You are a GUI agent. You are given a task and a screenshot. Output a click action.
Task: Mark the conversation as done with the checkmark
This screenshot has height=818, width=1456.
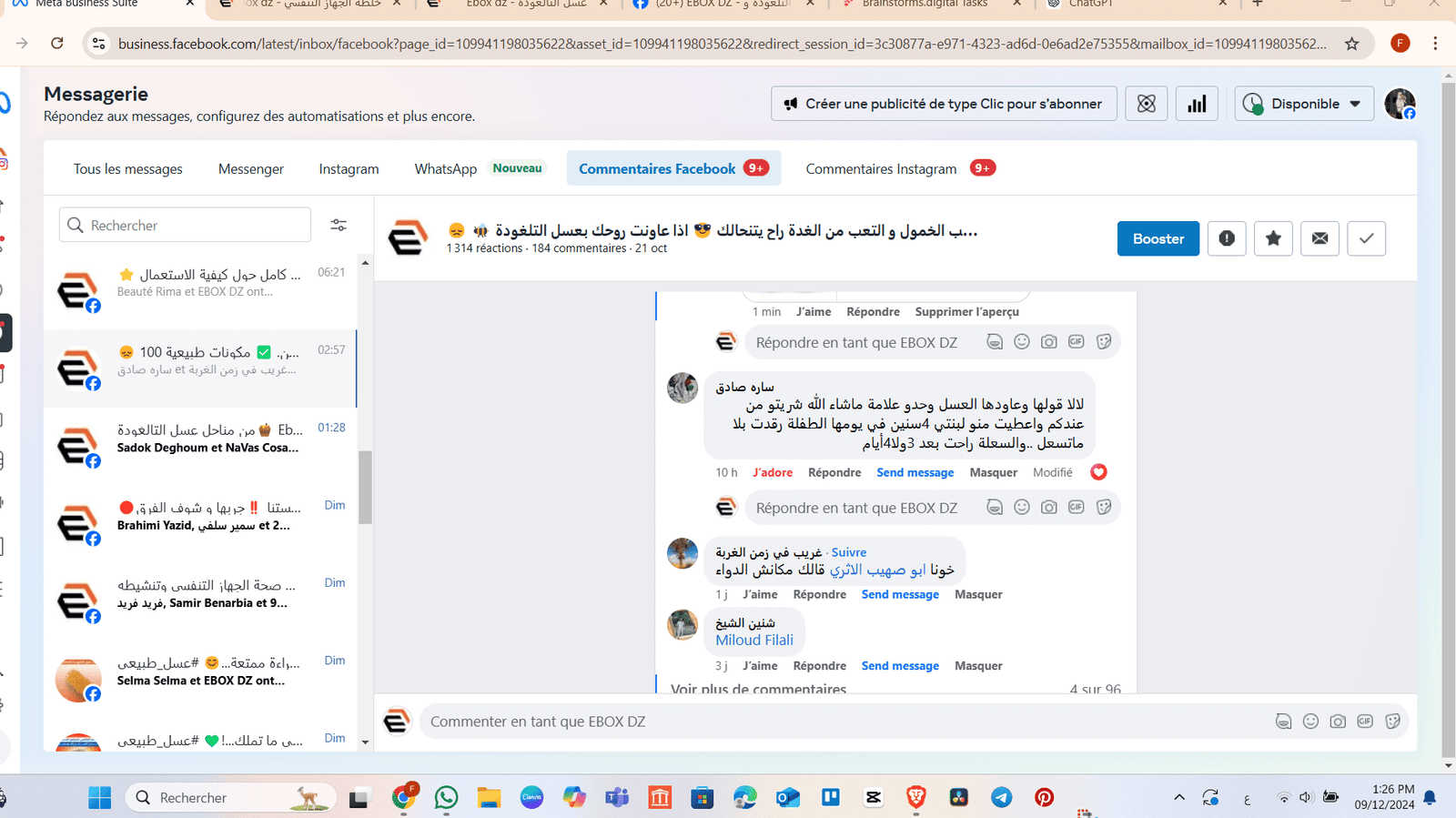point(1366,238)
